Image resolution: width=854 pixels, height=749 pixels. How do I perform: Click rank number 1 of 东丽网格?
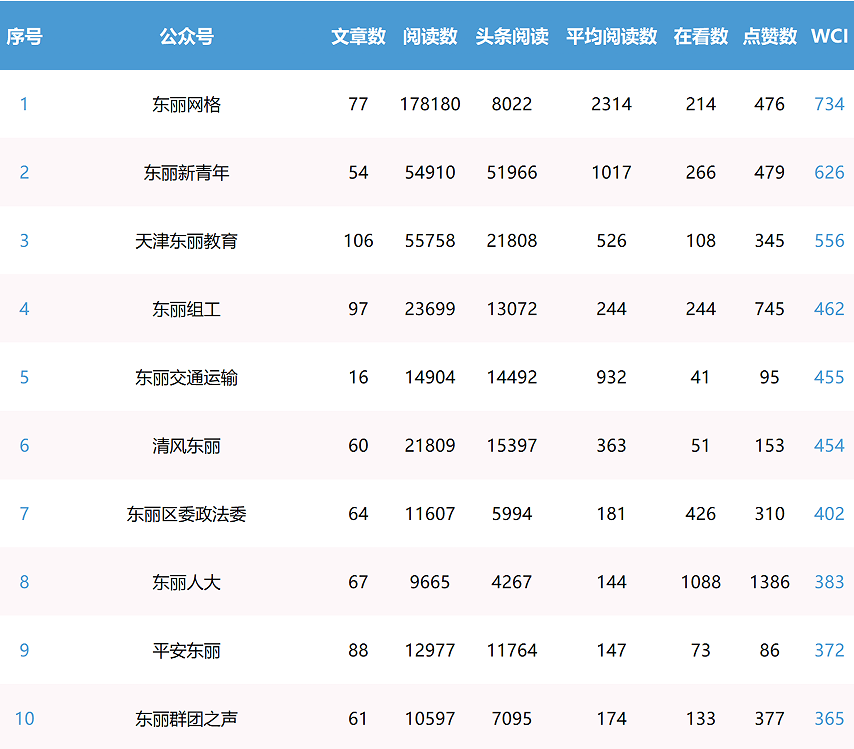pyautogui.click(x=24, y=104)
